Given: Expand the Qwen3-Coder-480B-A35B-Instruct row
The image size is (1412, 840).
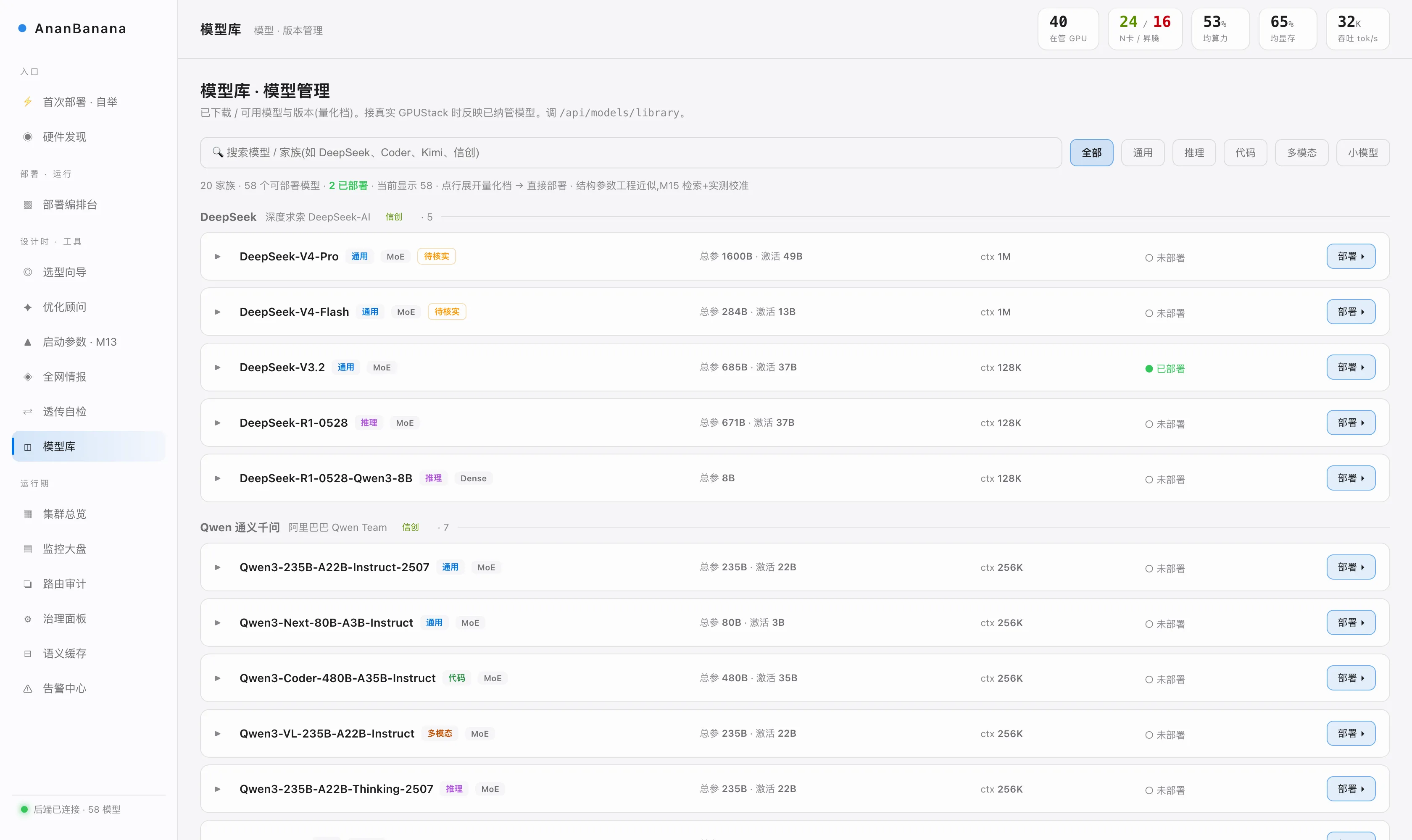Looking at the screenshot, I should 218,678.
